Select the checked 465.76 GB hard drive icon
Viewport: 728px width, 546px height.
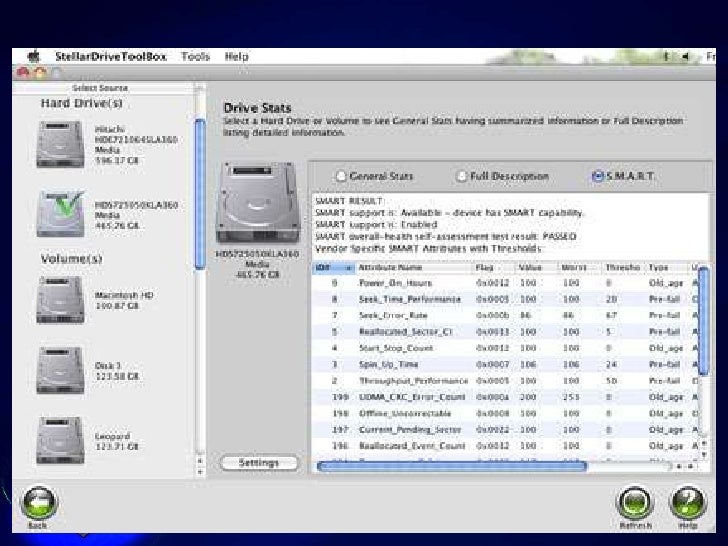[x=60, y=214]
